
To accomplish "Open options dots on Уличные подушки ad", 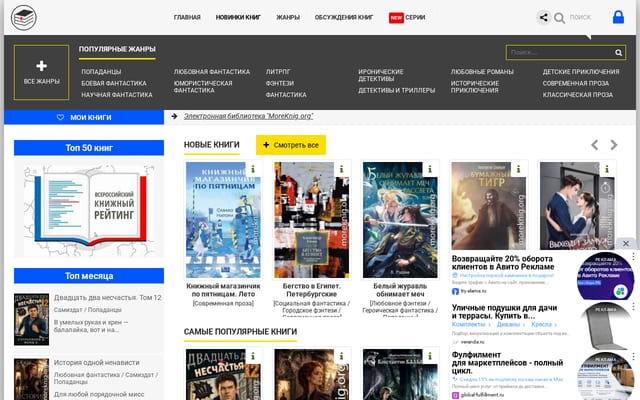I will (x=633, y=306).
